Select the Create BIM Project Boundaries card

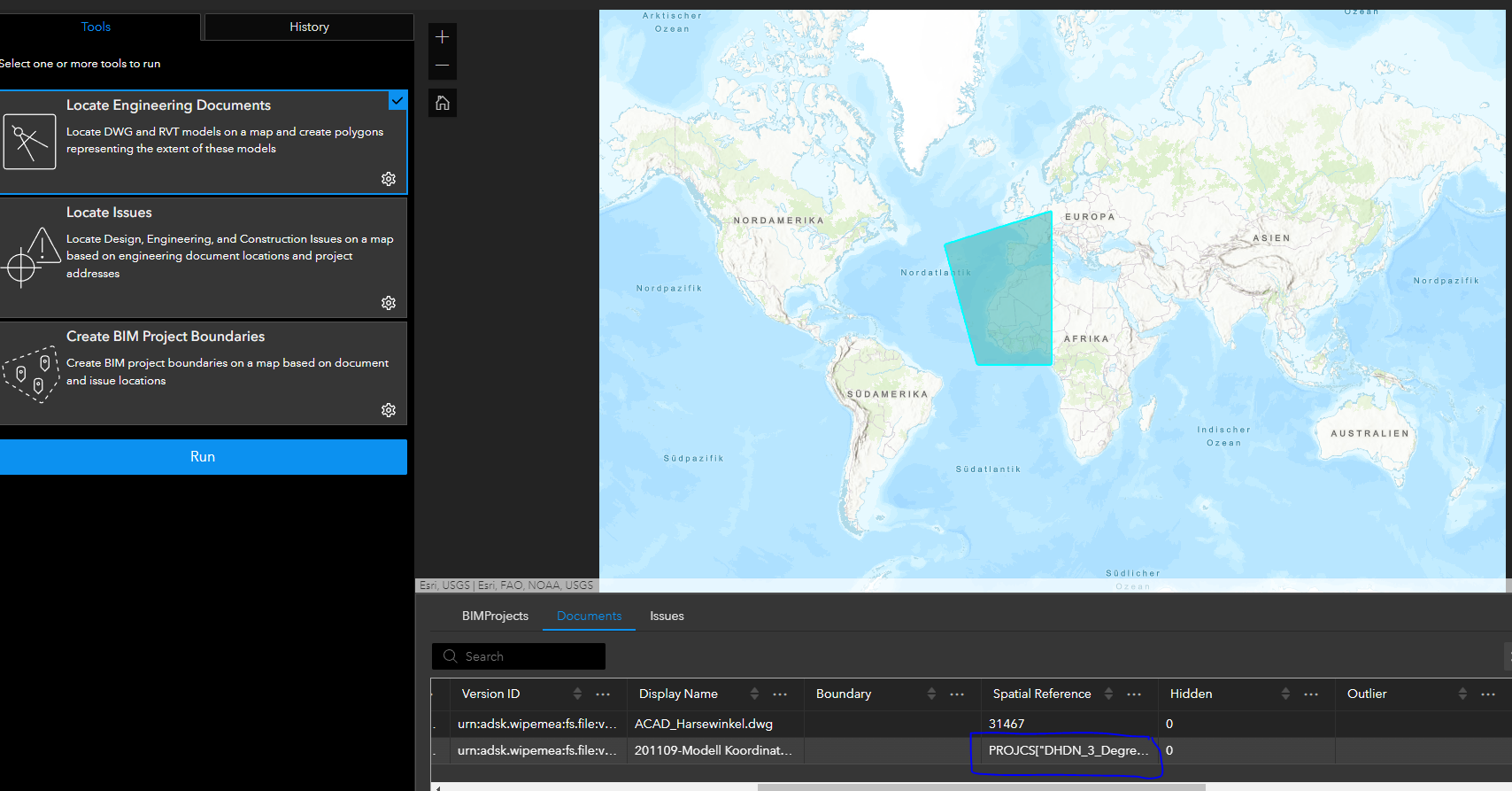pyautogui.click(x=204, y=373)
